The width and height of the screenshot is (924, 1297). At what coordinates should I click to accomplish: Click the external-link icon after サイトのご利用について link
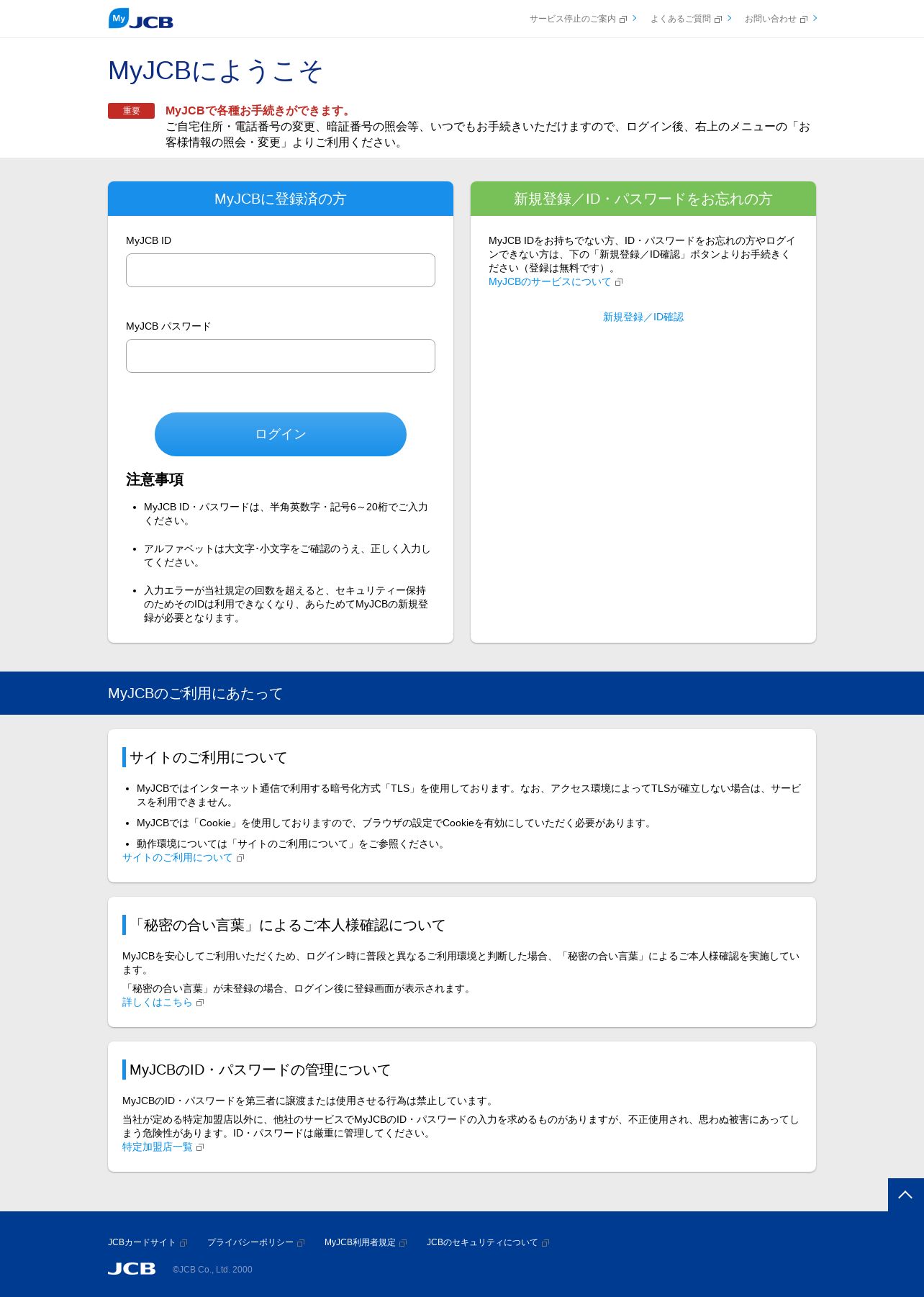pos(240,858)
